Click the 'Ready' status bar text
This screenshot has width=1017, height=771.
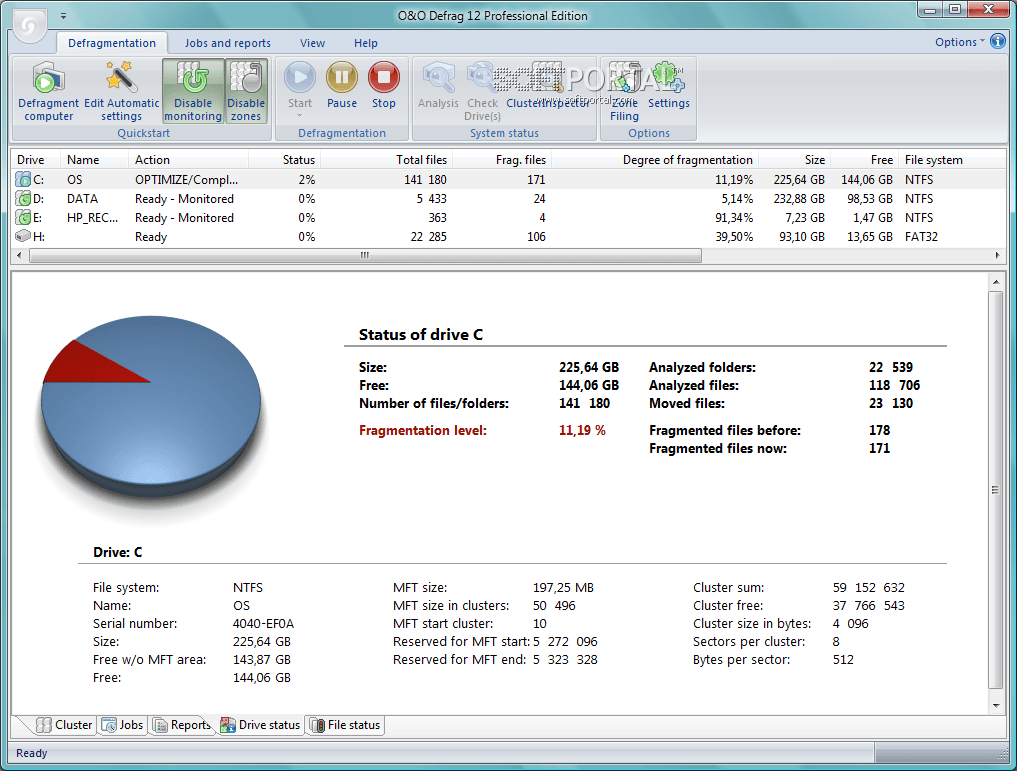(31, 753)
